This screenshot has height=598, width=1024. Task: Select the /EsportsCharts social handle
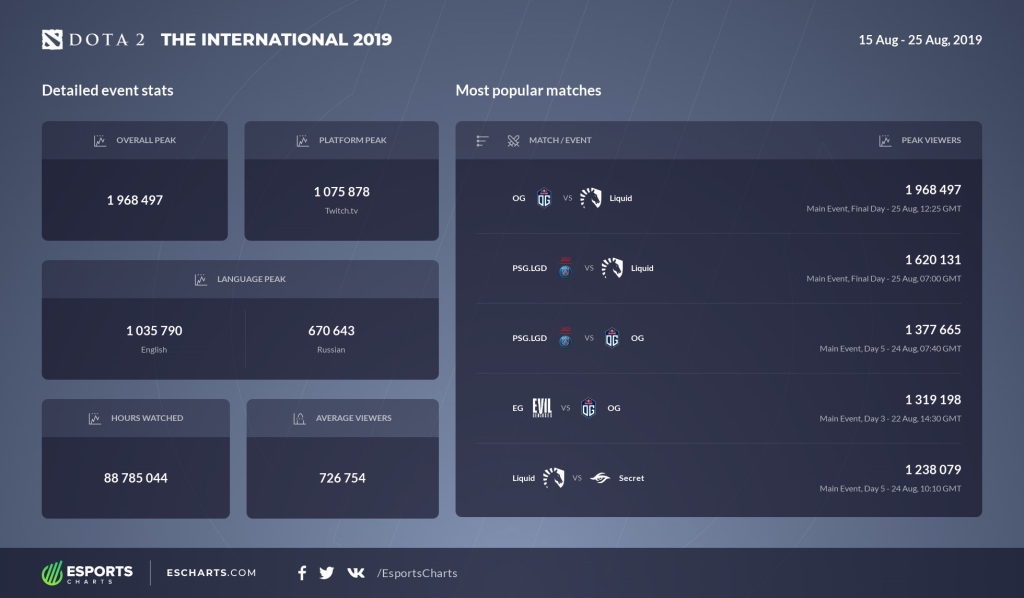click(417, 573)
